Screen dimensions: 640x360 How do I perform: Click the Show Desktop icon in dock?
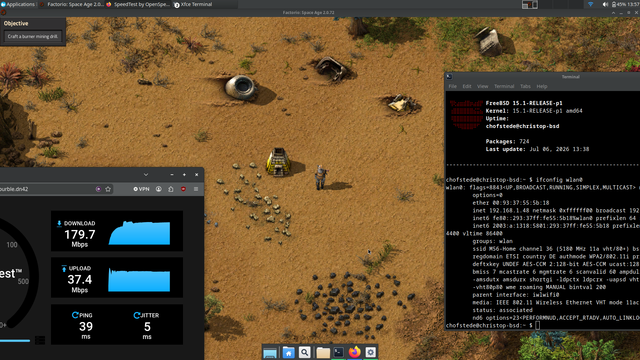coord(270,352)
